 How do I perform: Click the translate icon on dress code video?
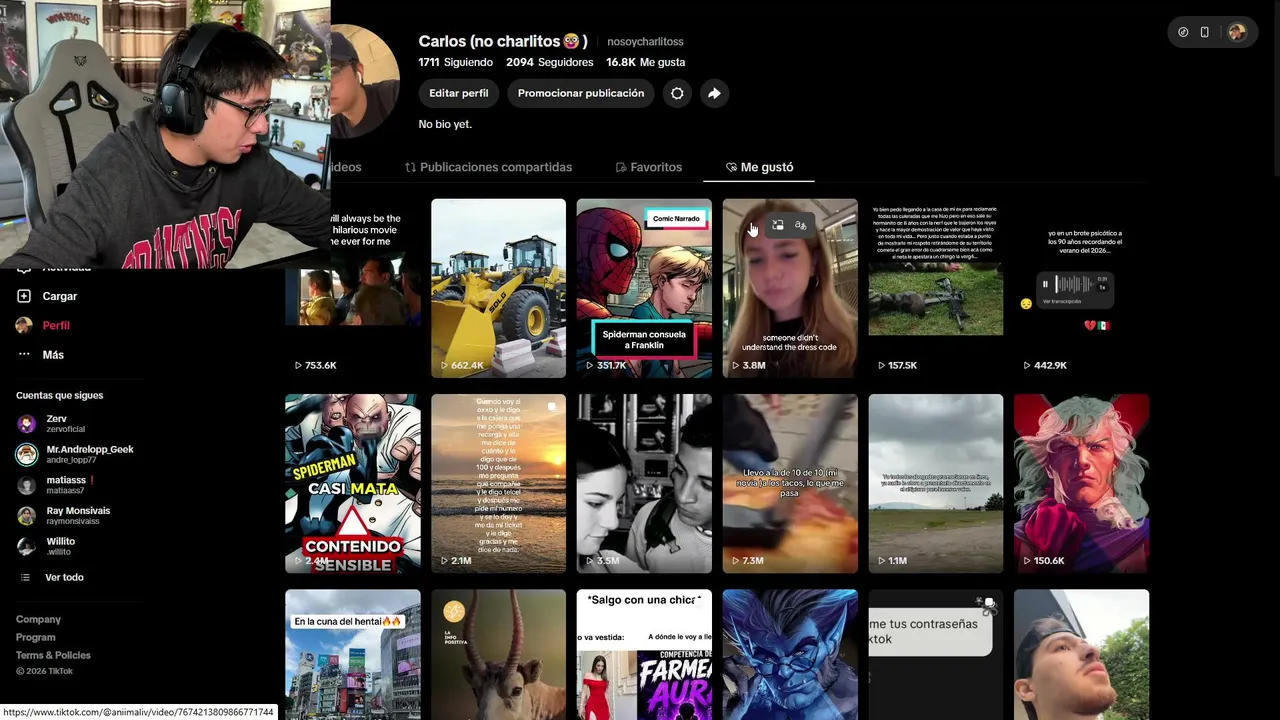801,226
